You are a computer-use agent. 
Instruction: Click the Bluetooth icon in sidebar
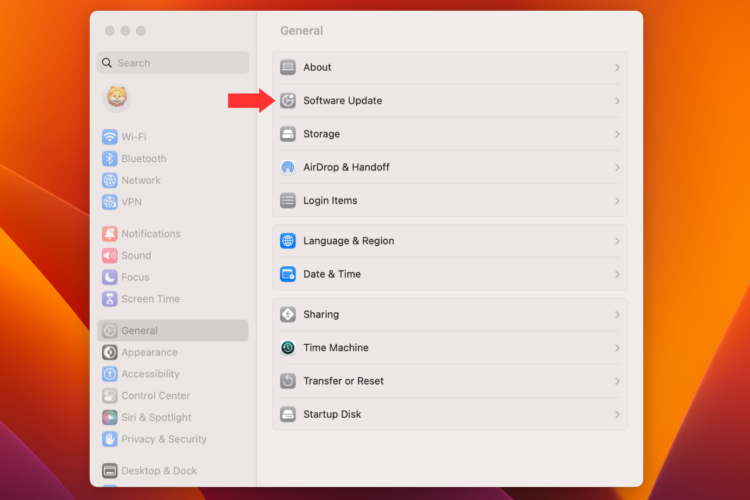tap(110, 158)
